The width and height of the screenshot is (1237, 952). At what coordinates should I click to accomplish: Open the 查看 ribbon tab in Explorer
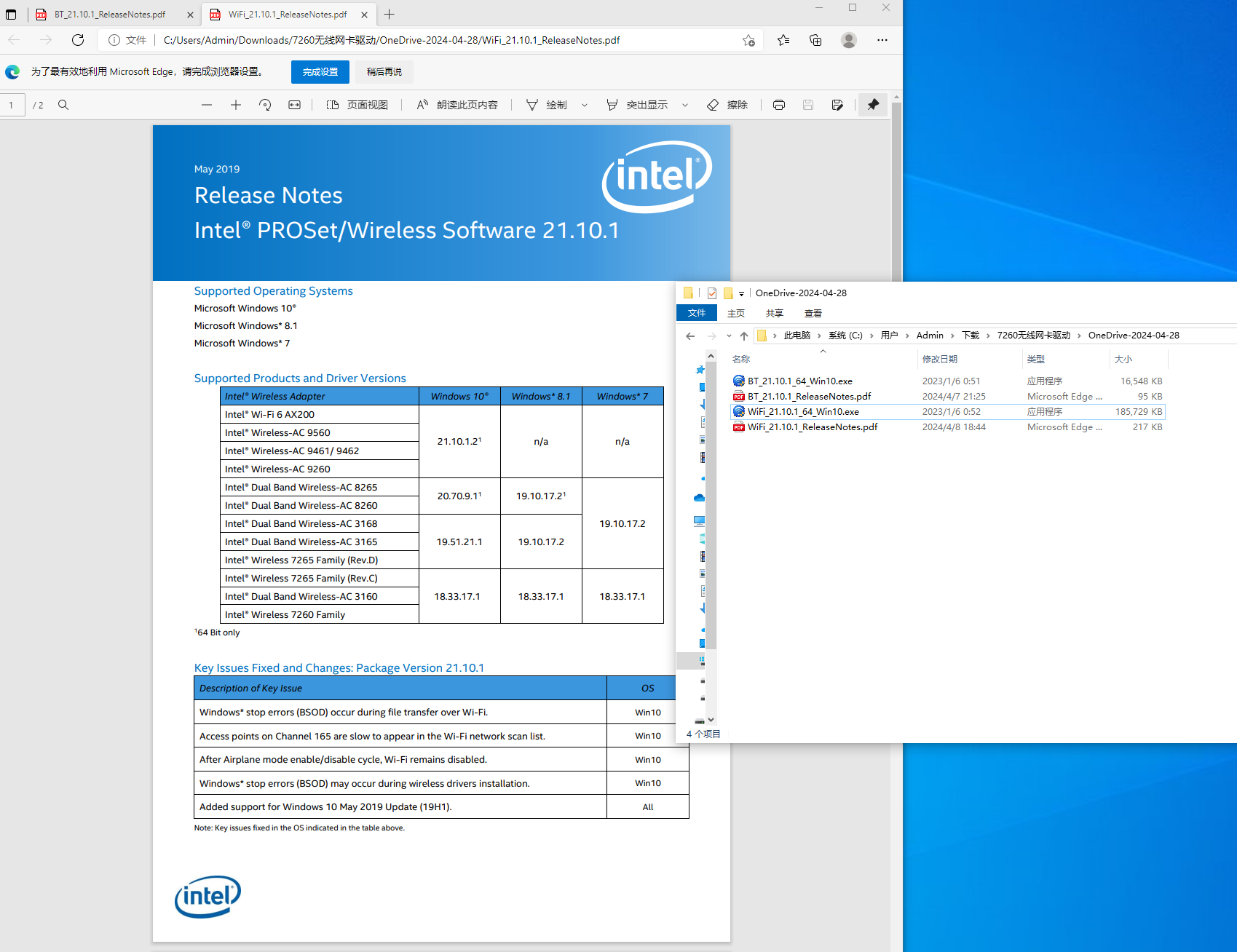click(813, 313)
